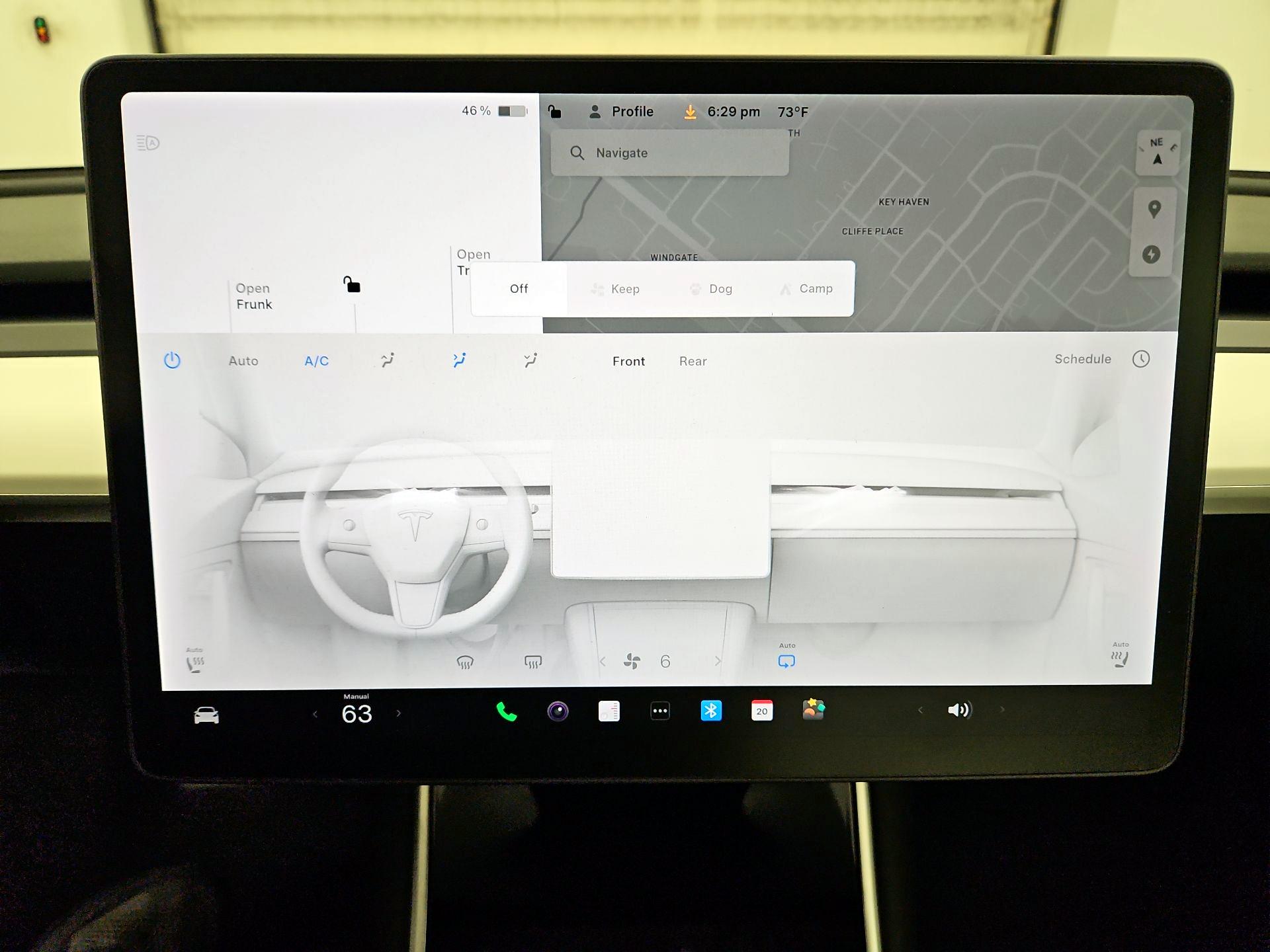Select feet-level airflow vent icon
This screenshot has height=952, width=1270.
coord(530,360)
